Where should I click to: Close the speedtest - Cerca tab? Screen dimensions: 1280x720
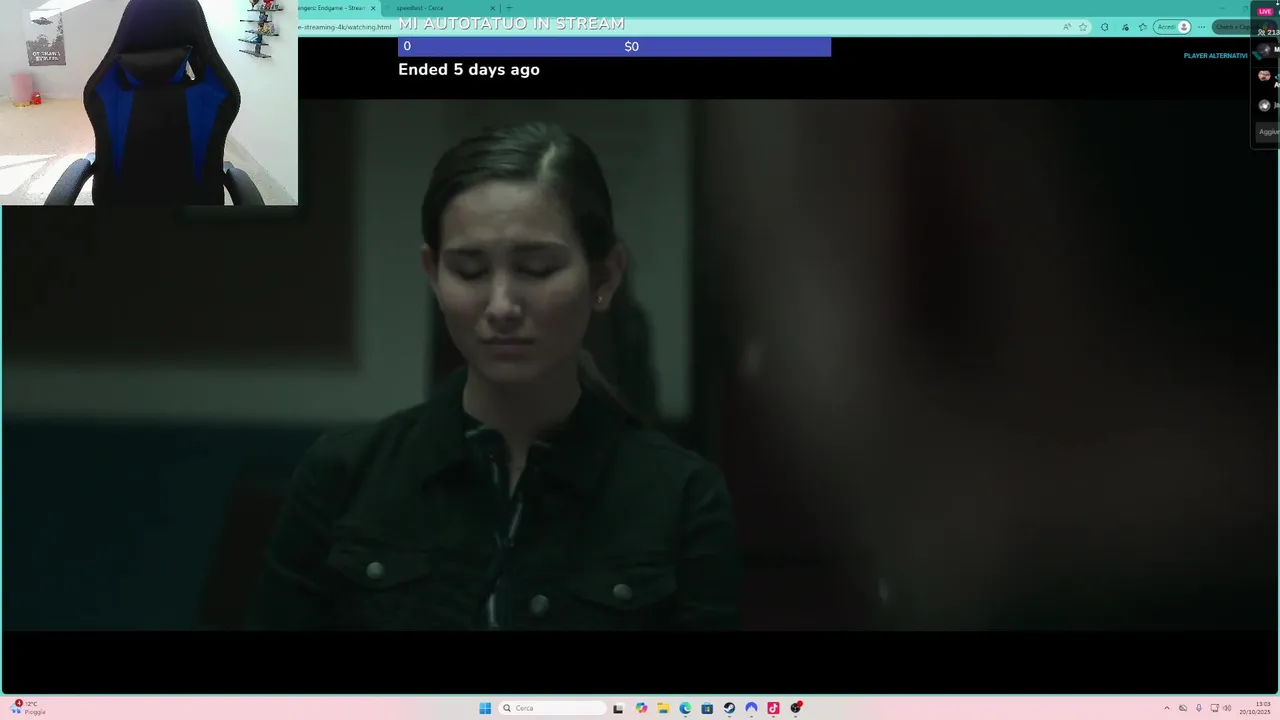[492, 8]
